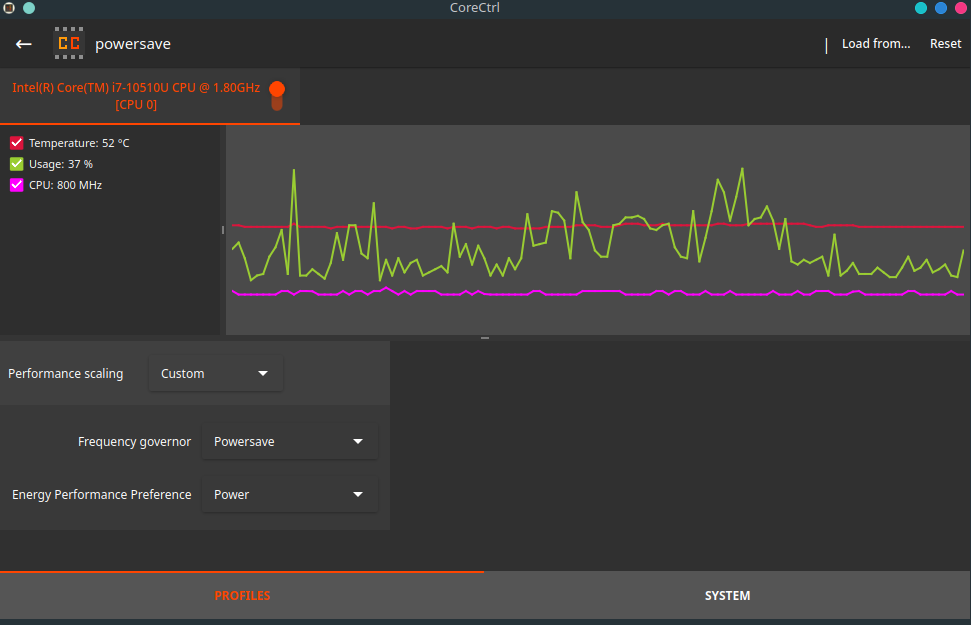971x625 pixels.
Task: Click the Load from... button
Action: (x=876, y=44)
